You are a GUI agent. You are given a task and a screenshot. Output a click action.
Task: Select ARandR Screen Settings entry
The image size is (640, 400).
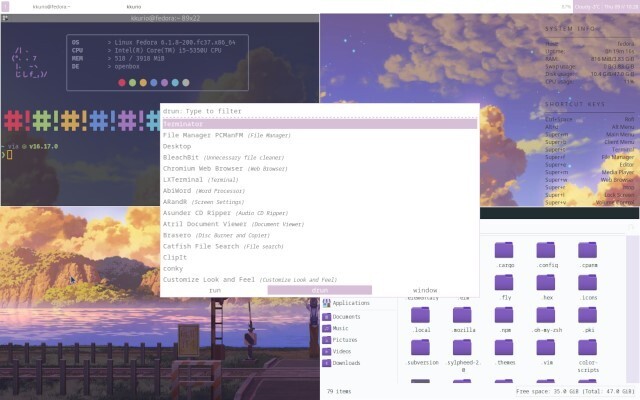pyautogui.click(x=320, y=202)
